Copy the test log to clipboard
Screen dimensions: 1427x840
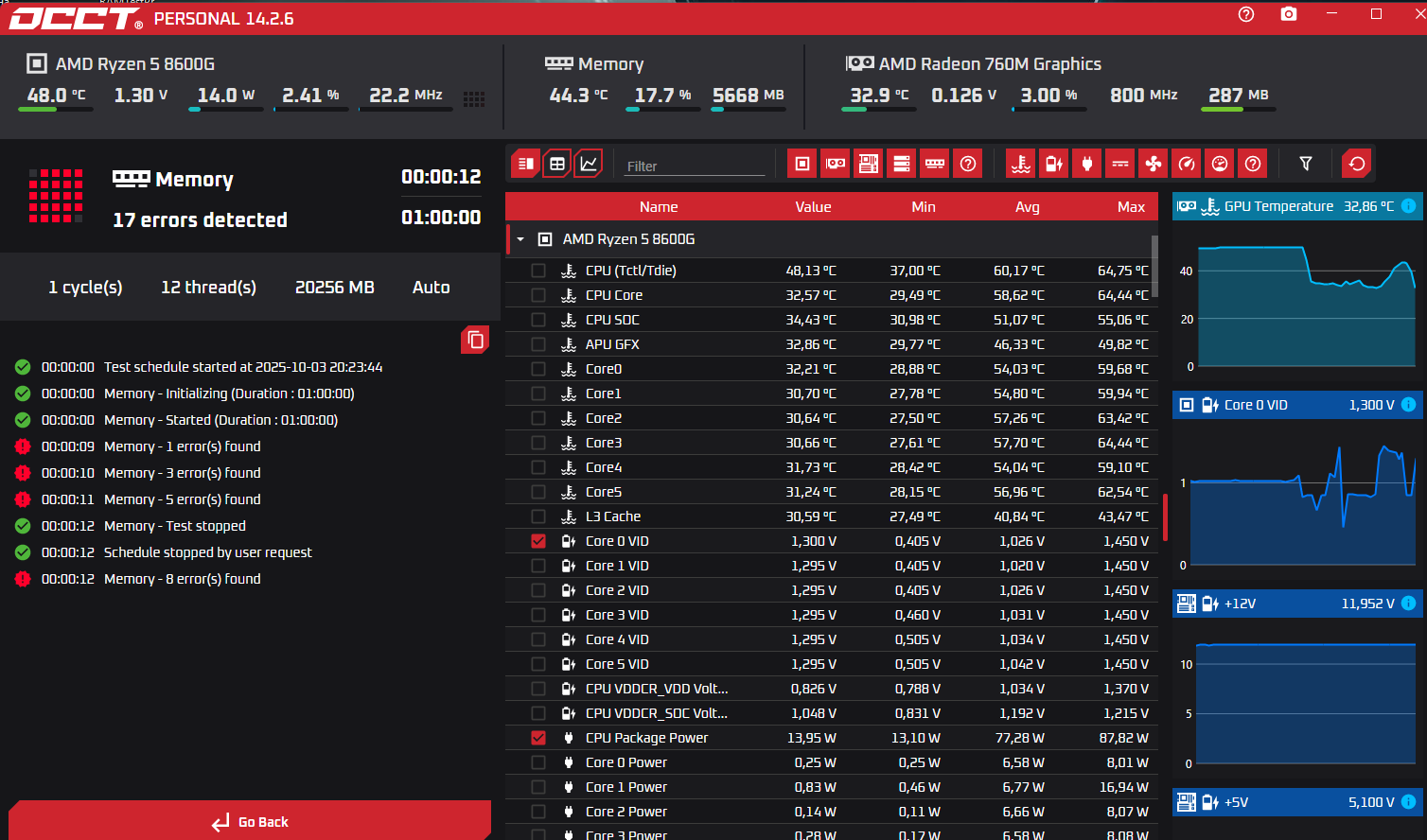(x=475, y=340)
